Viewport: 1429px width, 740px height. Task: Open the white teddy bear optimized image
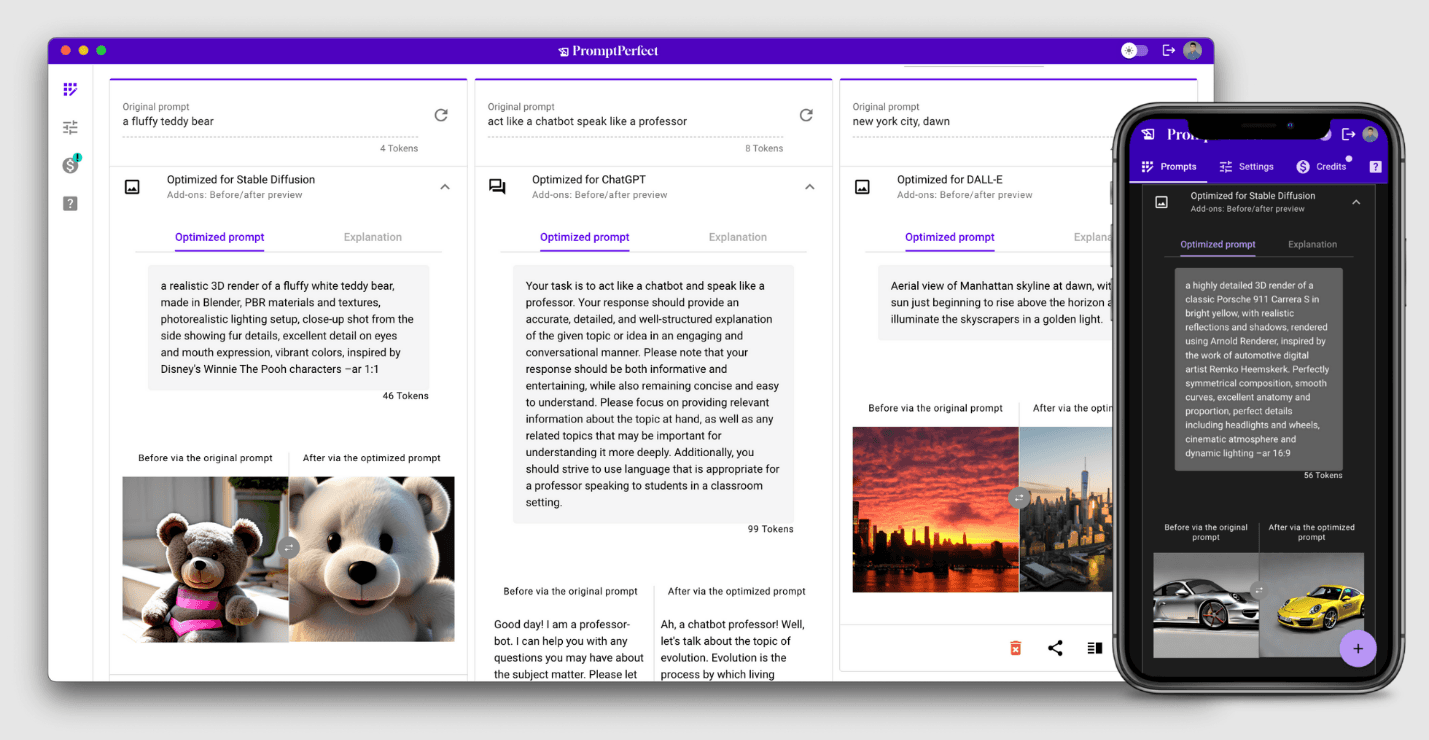pos(372,559)
